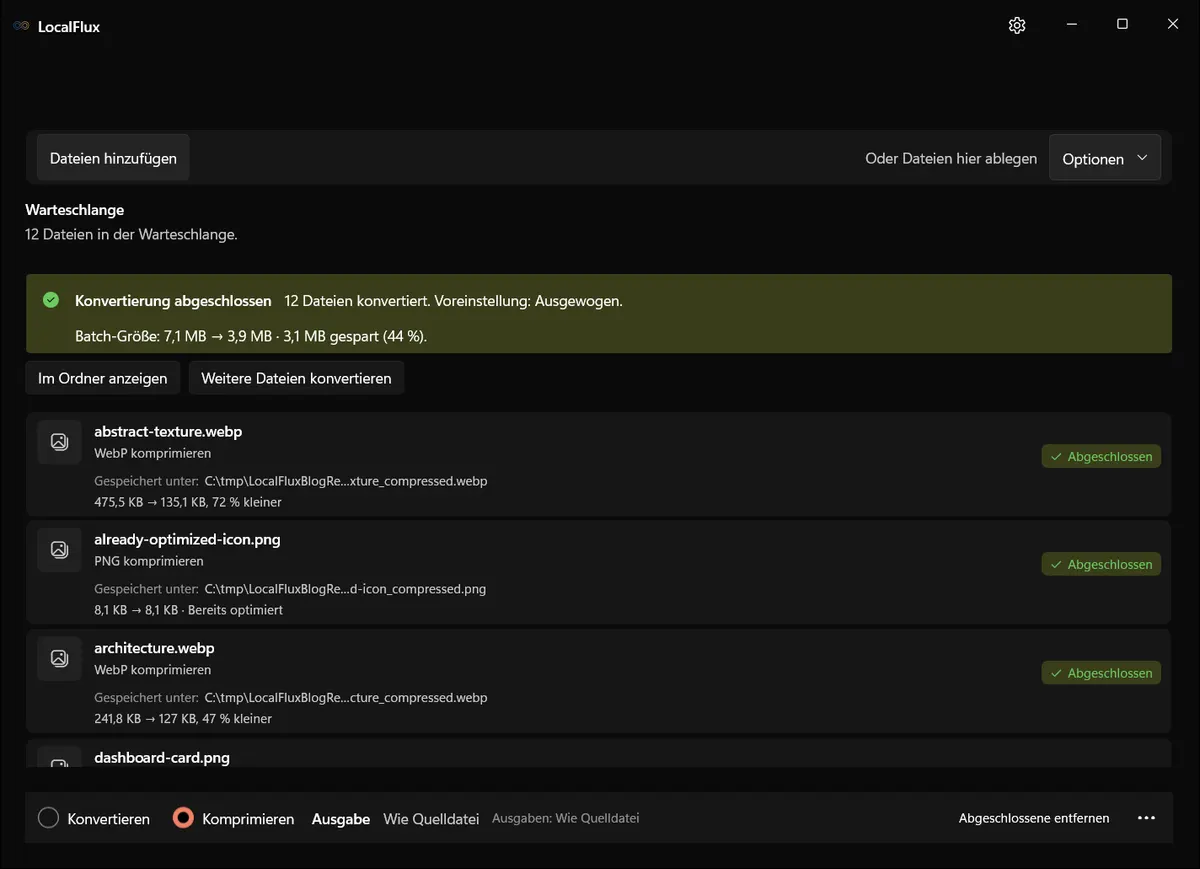The image size is (1200, 869).
Task: Click Im Ordner anzeigen
Action: [103, 378]
